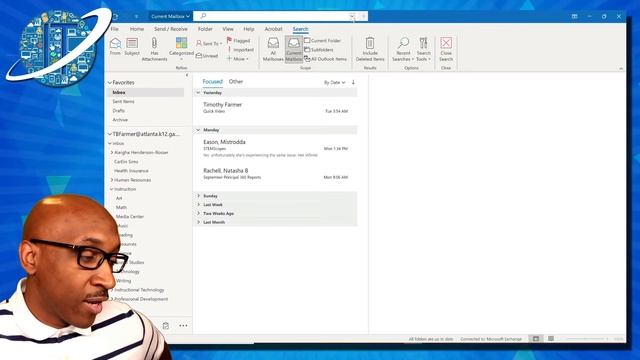Limit search scope to Current Folder
Image resolution: width=640 pixels, height=360 pixels.
[x=322, y=40]
